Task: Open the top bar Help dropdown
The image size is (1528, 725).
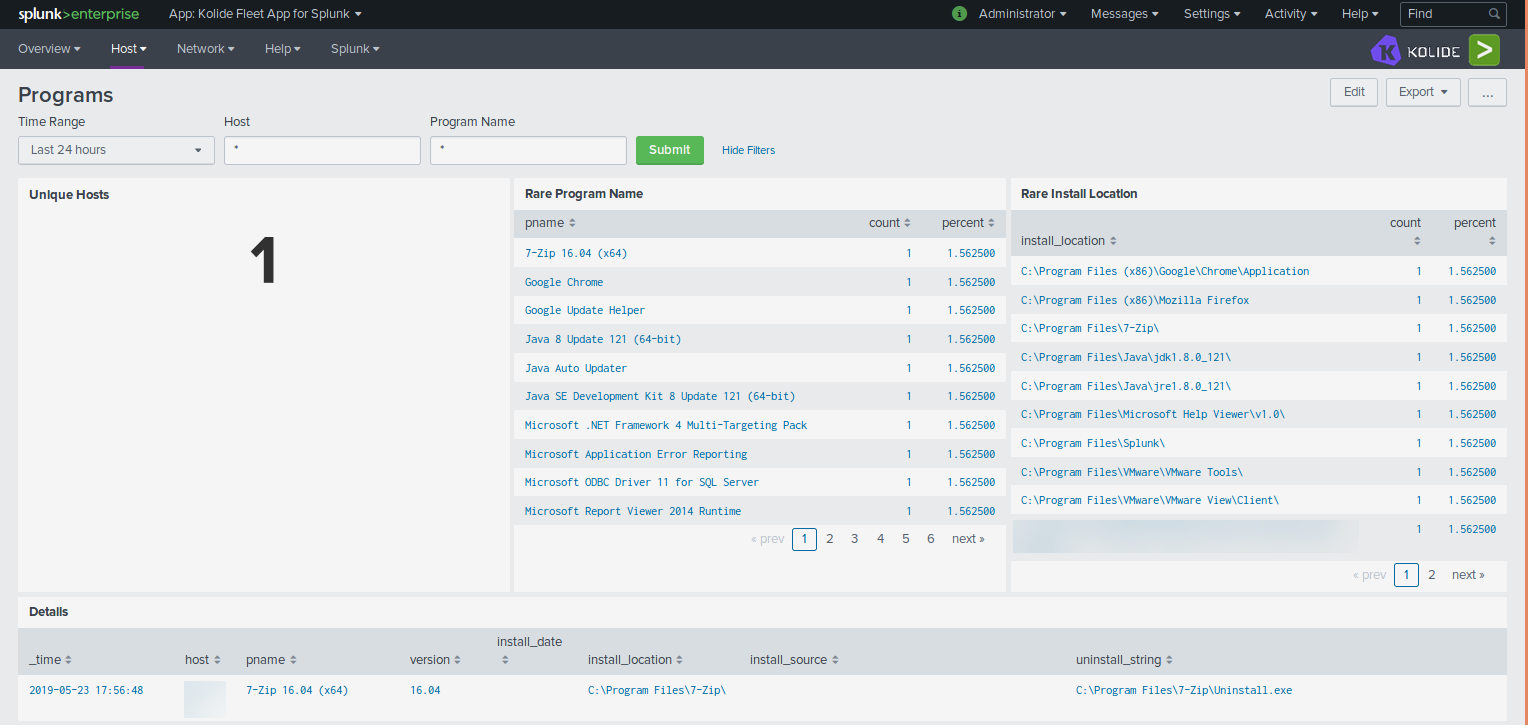Action: click(x=1360, y=14)
